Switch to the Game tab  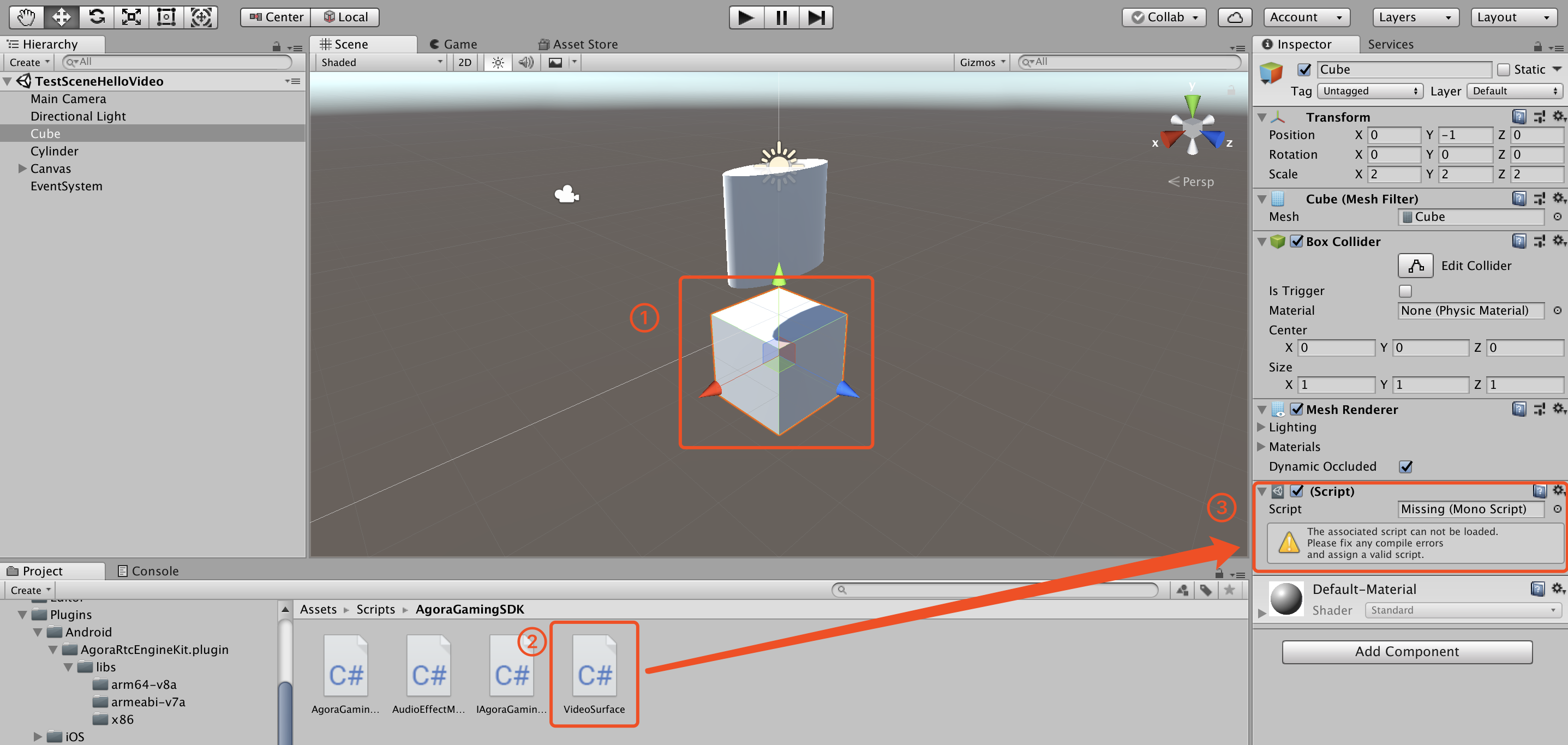[453, 44]
